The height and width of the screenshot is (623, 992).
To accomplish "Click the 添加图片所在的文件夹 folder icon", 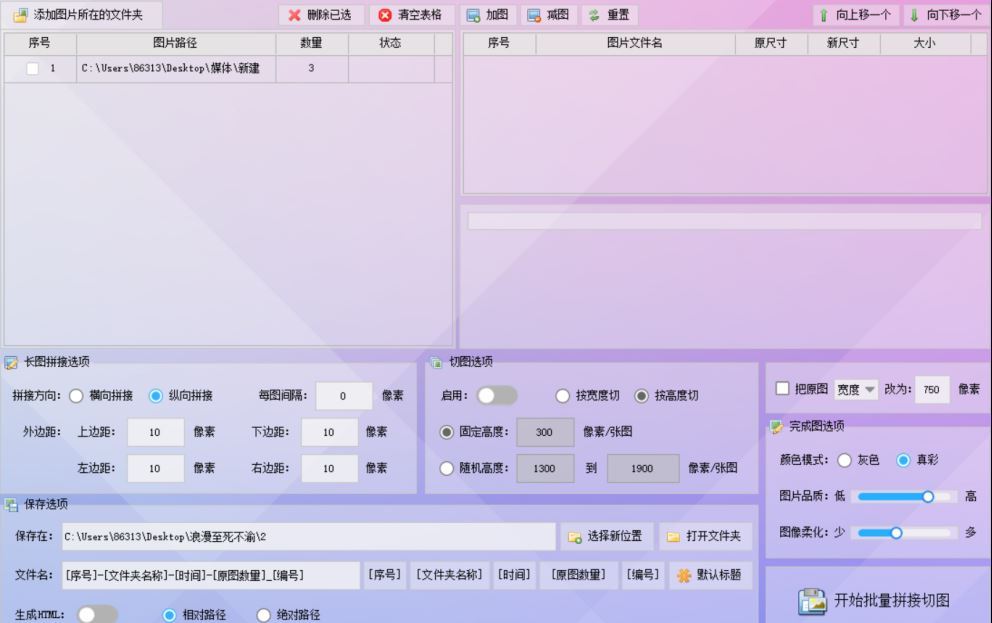I will 20,15.
